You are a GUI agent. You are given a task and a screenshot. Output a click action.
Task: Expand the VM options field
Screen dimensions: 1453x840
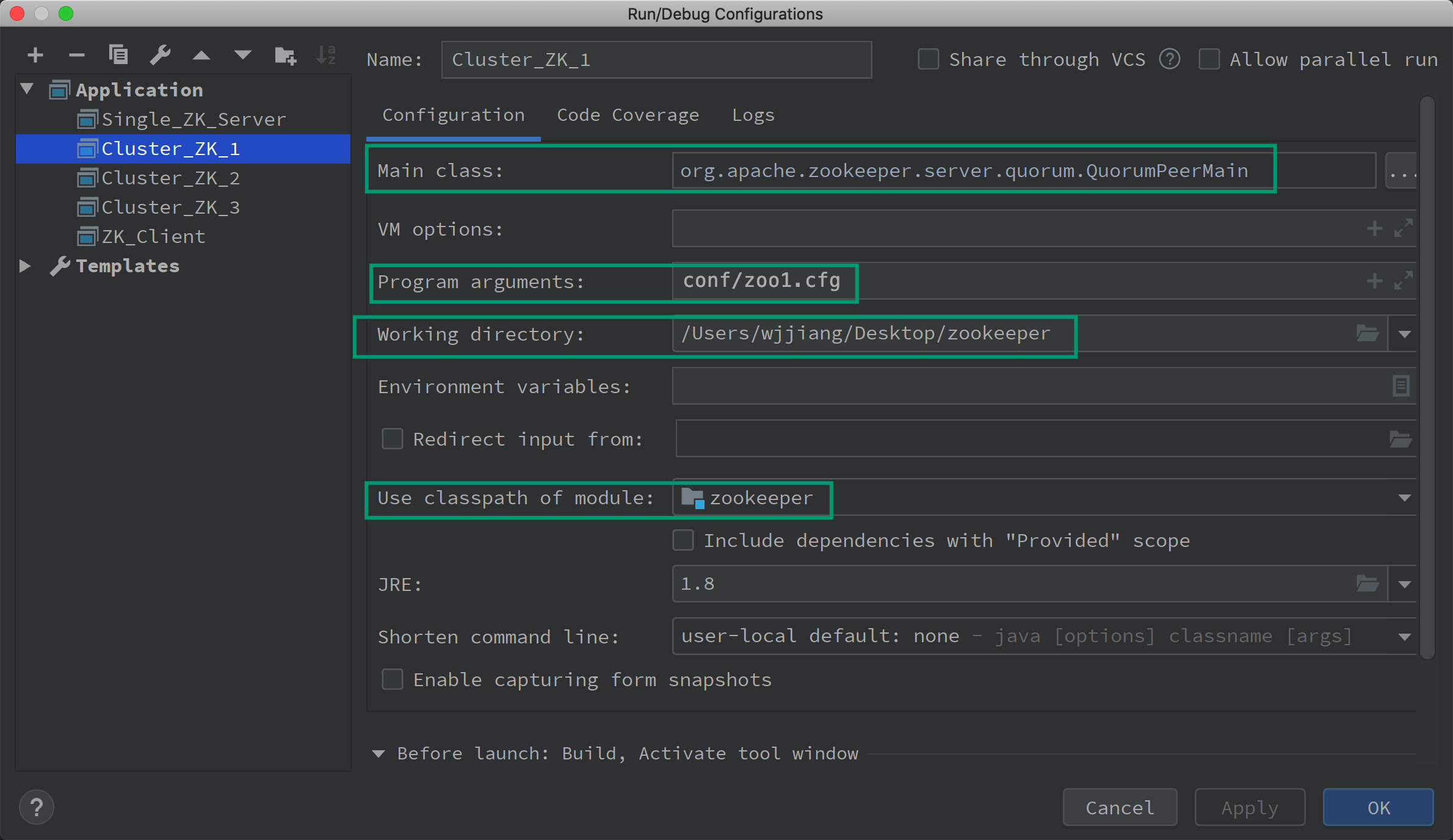click(1403, 228)
